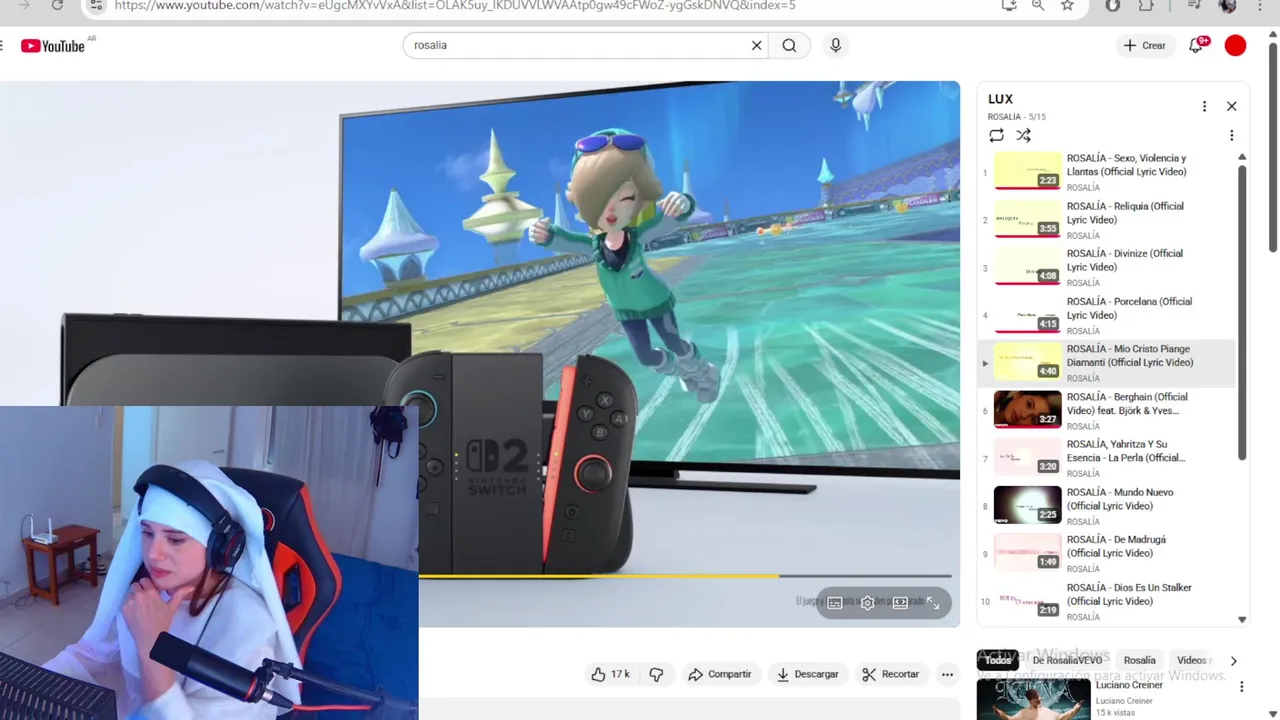Screen dimensions: 1280x720
Task: Like the video with 17 k likes
Action: (x=610, y=674)
